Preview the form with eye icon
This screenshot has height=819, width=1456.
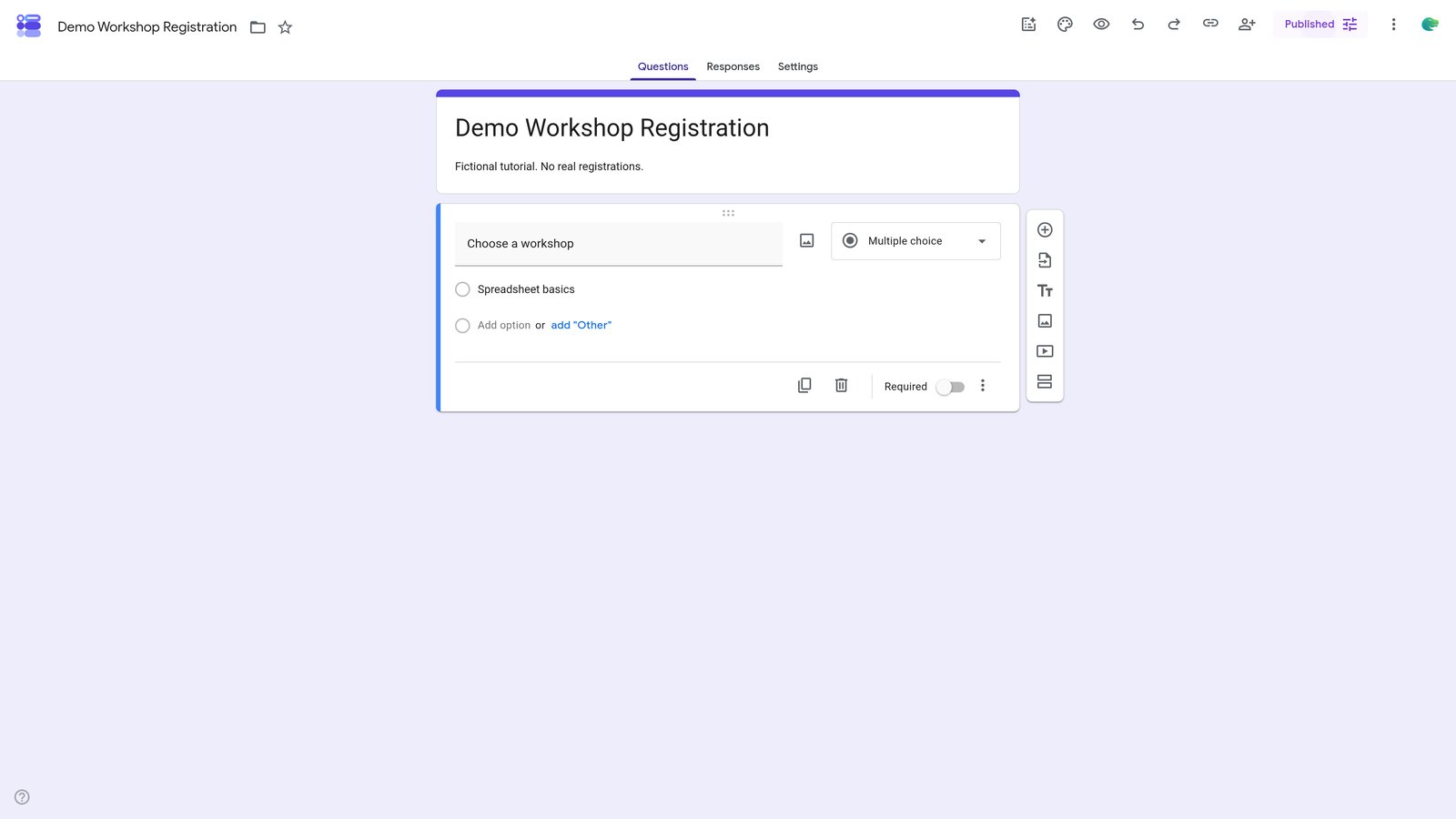(1101, 25)
